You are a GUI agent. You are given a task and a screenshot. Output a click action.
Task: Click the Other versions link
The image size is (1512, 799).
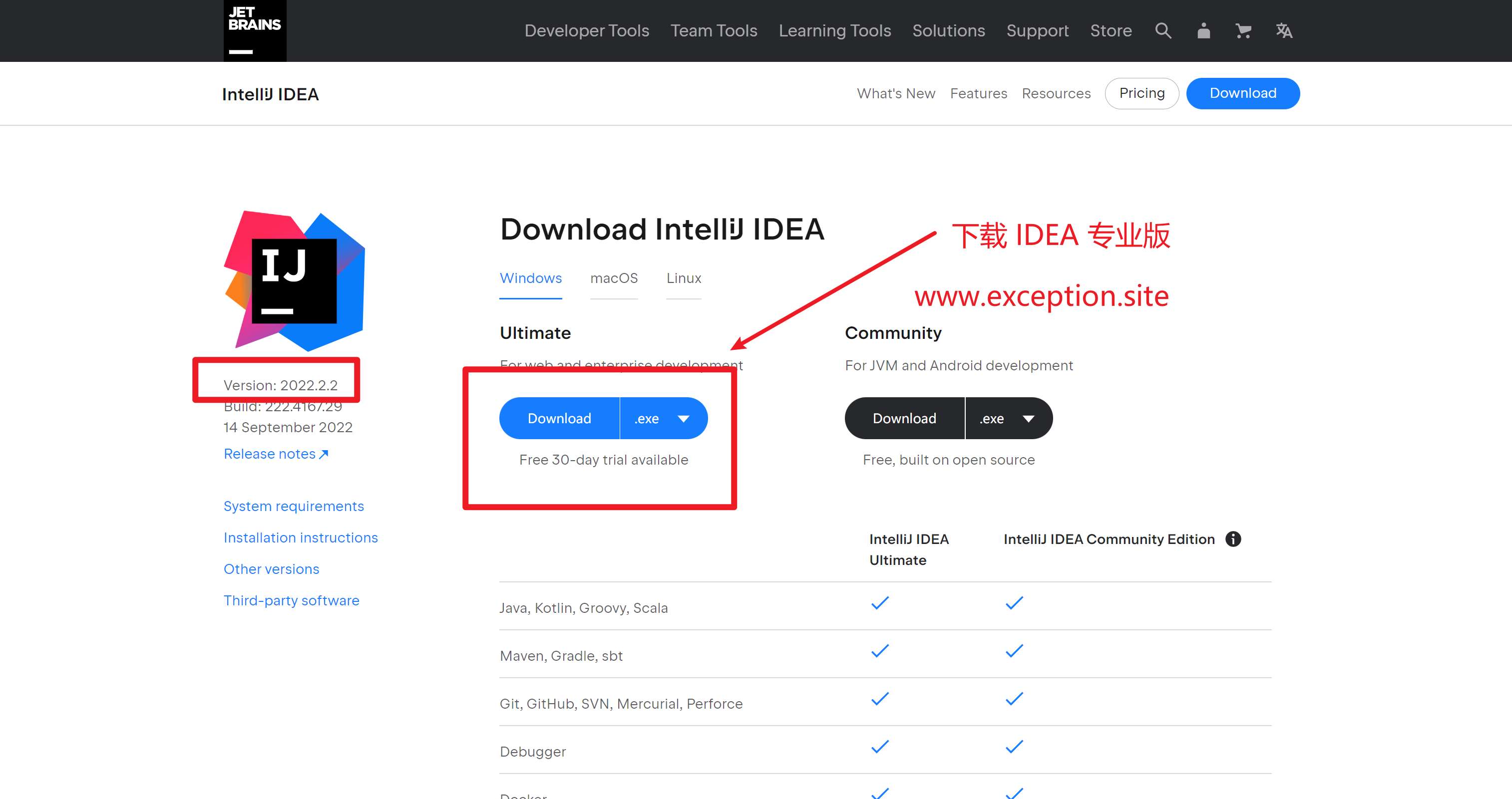pos(272,567)
